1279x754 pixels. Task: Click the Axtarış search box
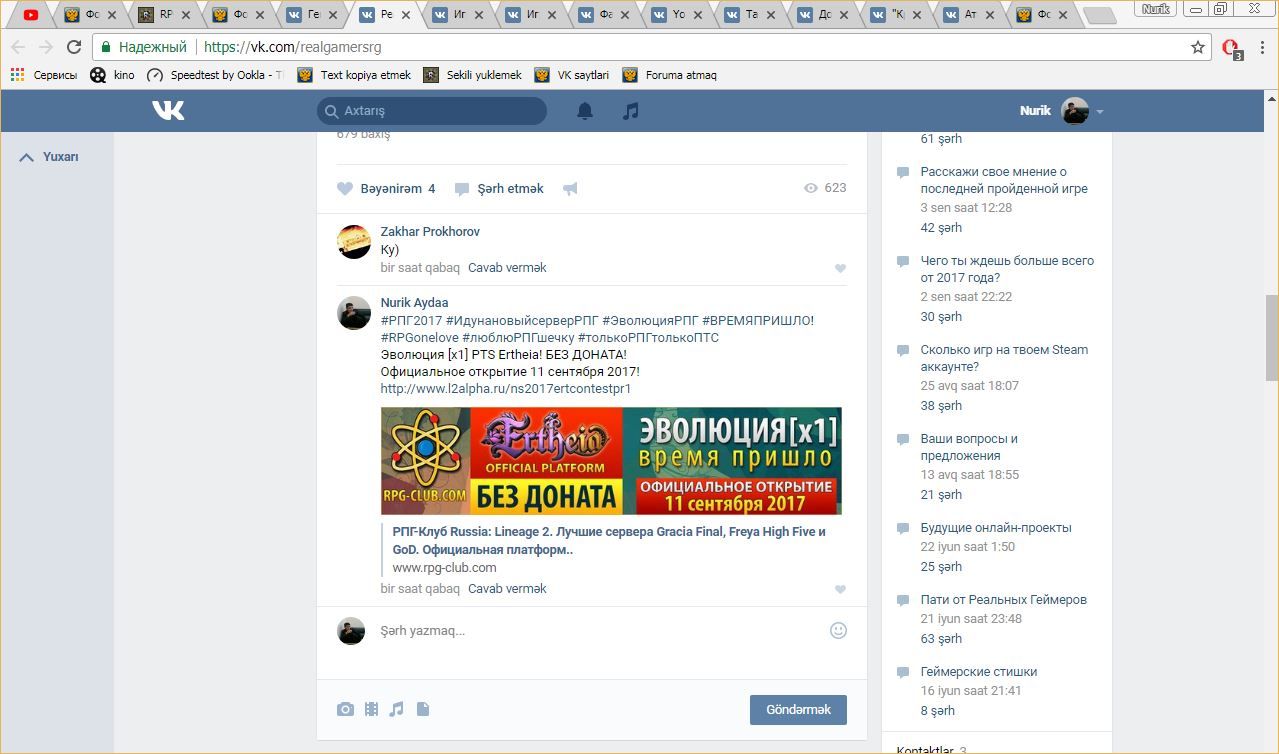[x=432, y=111]
